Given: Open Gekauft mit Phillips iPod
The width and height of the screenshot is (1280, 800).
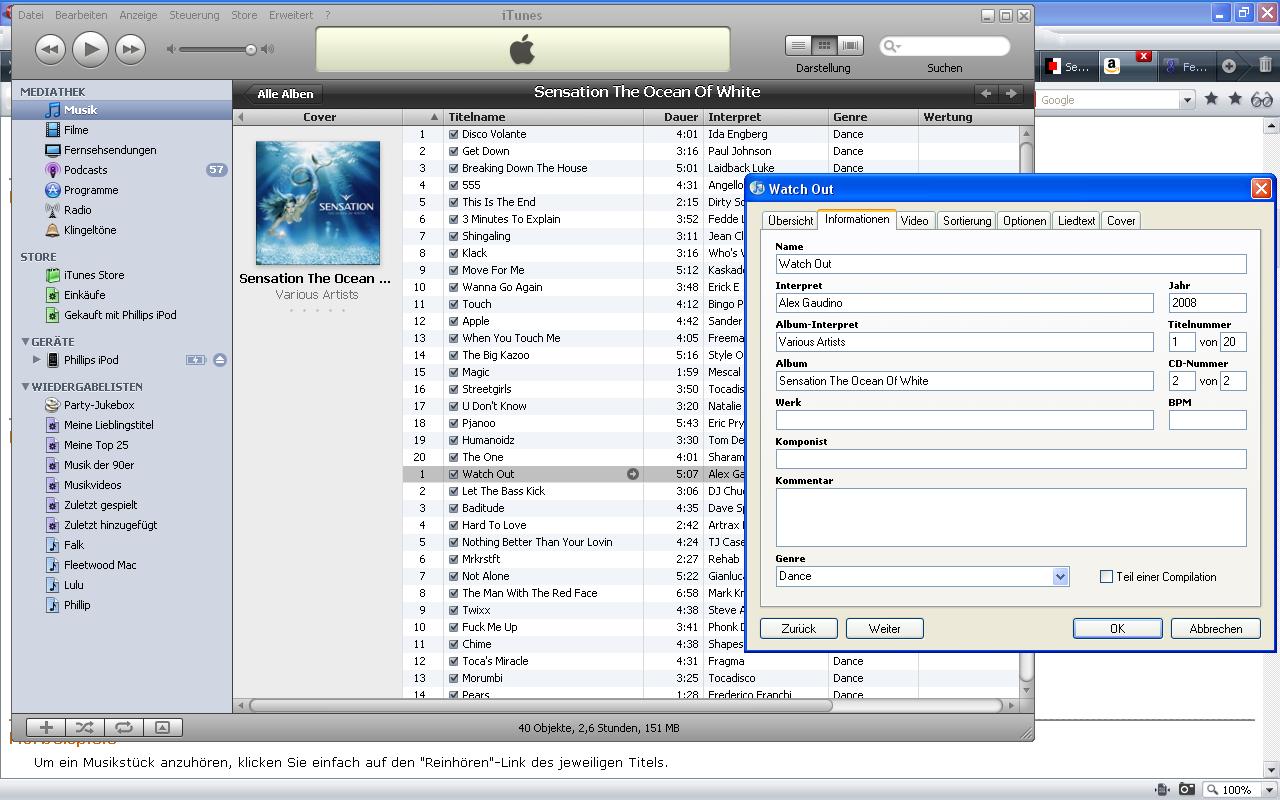Looking at the screenshot, I should click(x=122, y=315).
